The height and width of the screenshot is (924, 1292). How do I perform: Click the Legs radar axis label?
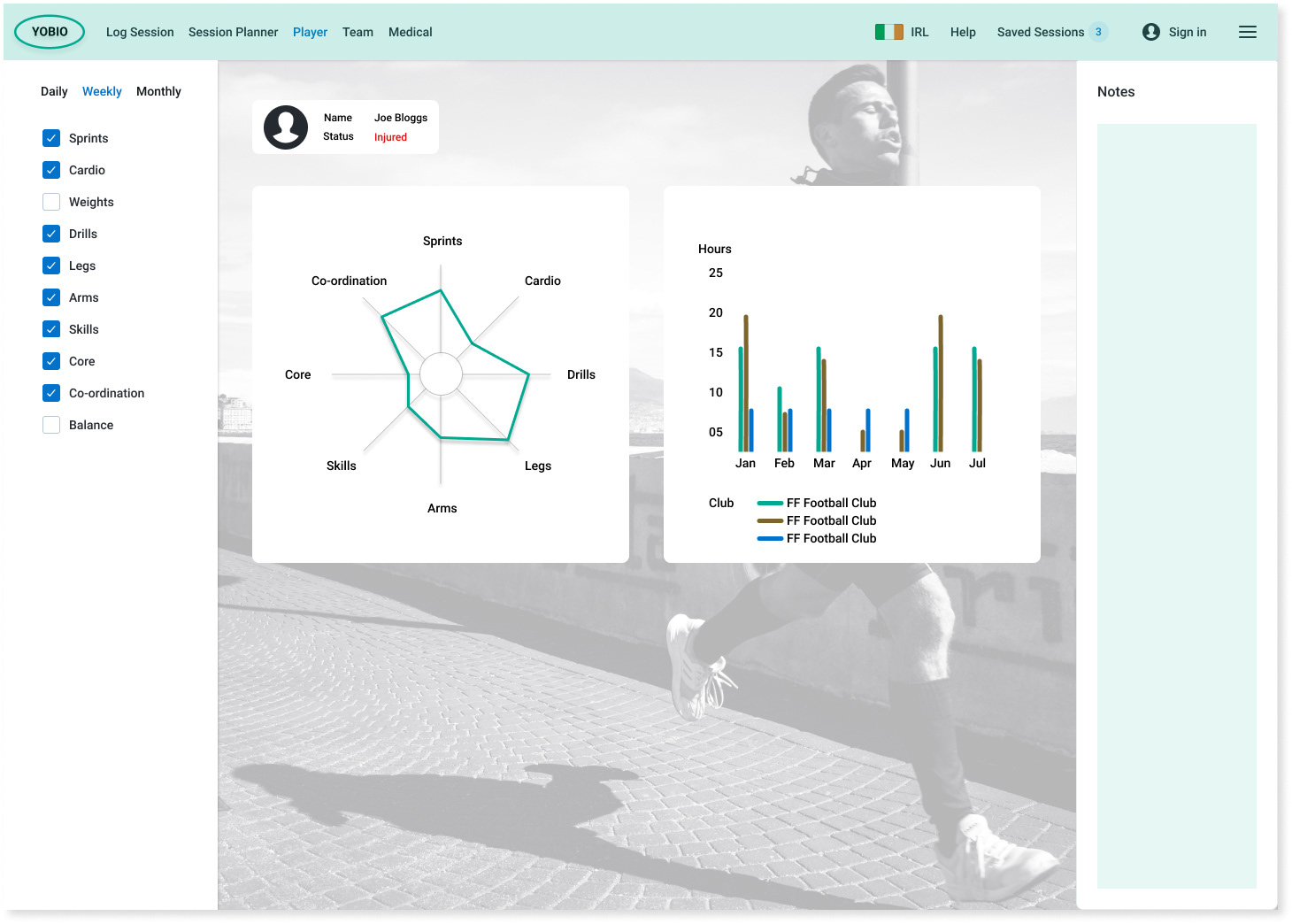[538, 466]
